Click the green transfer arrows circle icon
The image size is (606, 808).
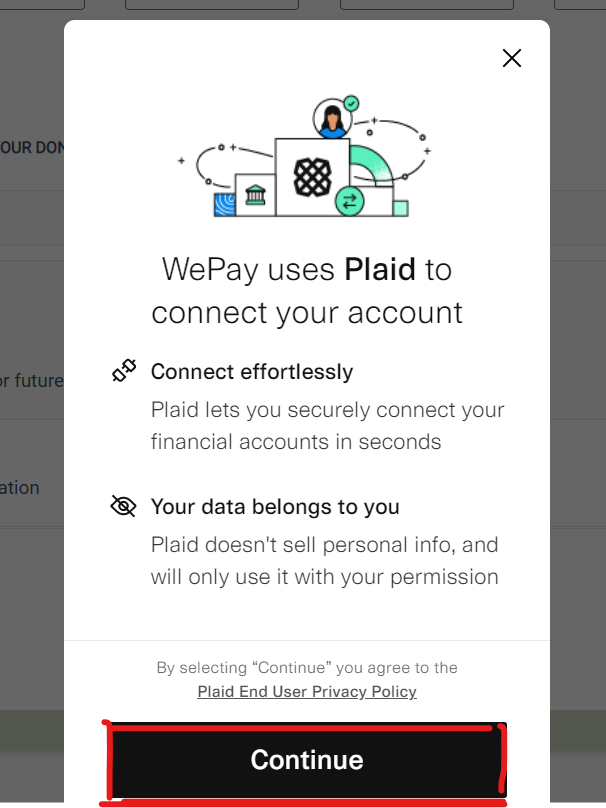[349, 201]
